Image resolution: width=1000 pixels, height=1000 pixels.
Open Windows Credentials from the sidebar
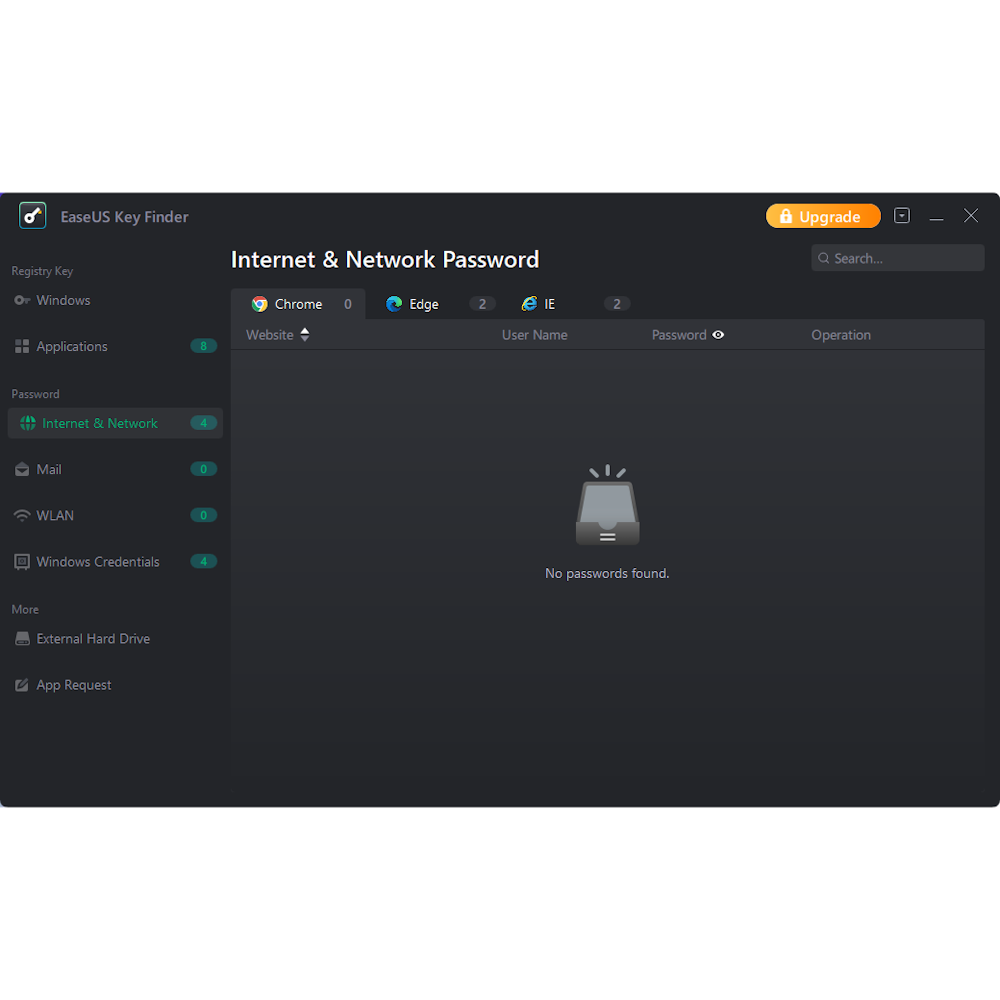tap(97, 561)
